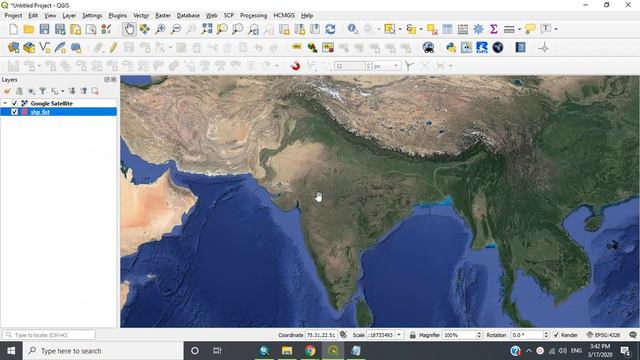Open Google Chrome from the taskbar
The height and width of the screenshot is (360, 640).
pos(310,351)
